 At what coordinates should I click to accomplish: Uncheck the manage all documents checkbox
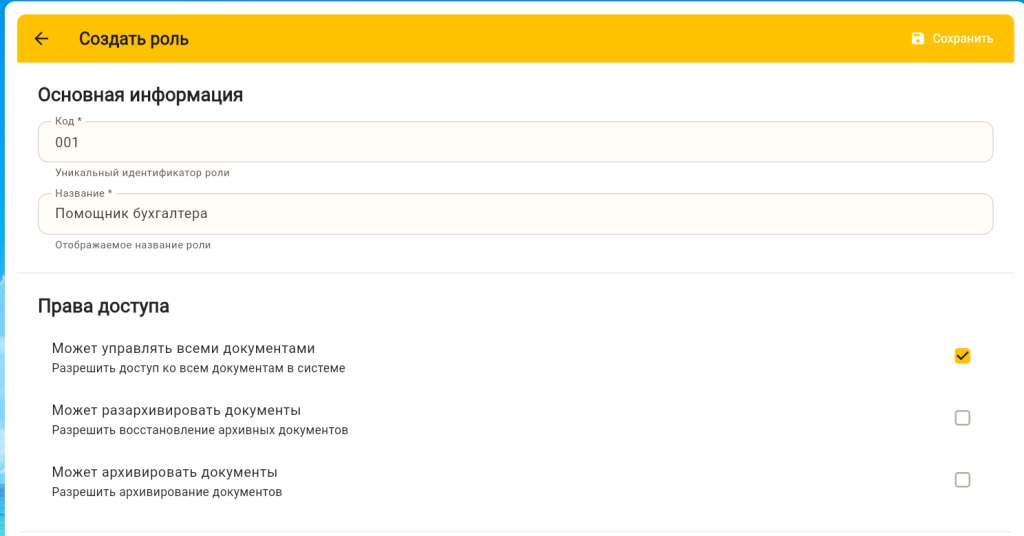[962, 356]
